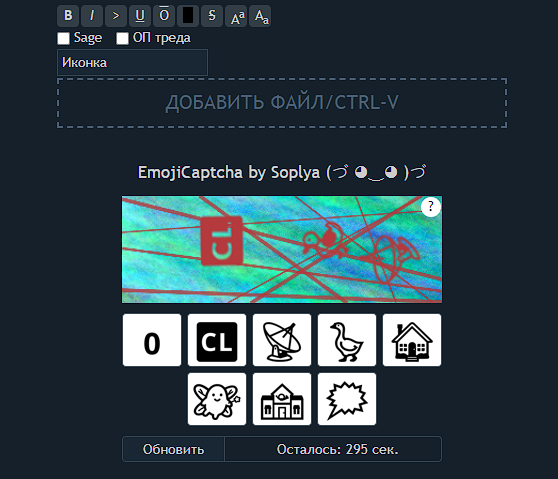Select the satellite dish emoji tile
Screen dimensions: 558x479
point(282,340)
